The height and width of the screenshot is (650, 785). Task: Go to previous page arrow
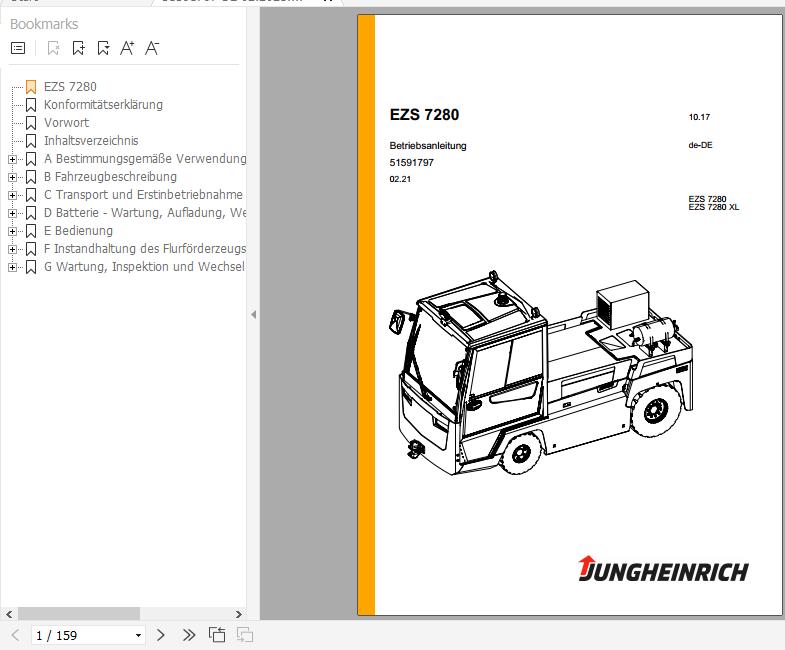coord(16,635)
